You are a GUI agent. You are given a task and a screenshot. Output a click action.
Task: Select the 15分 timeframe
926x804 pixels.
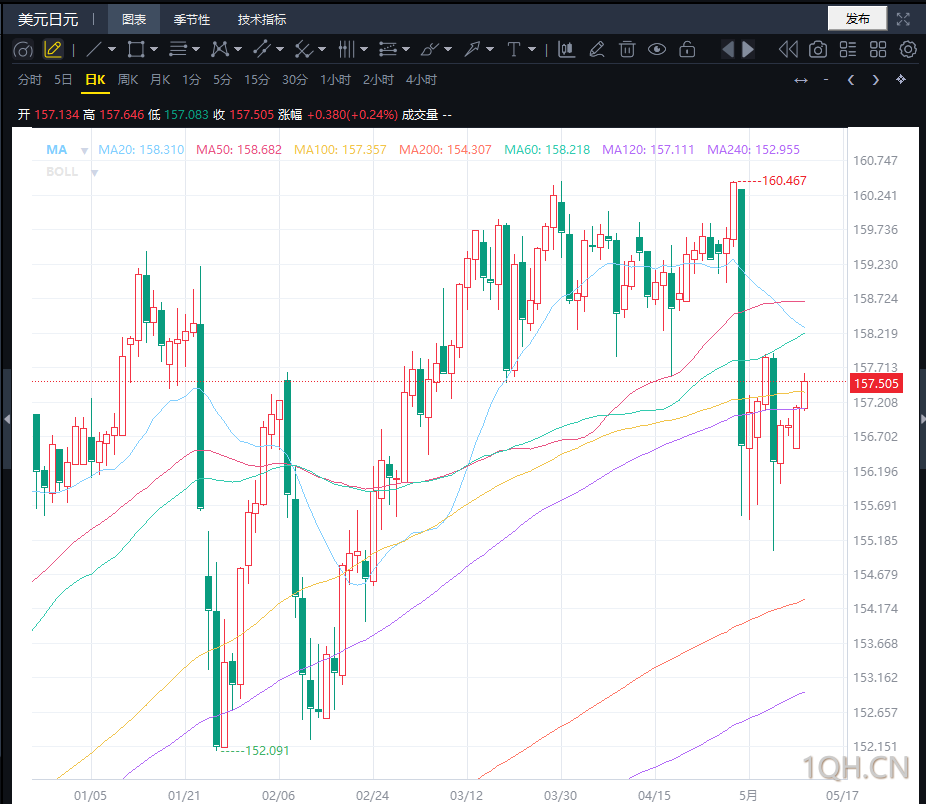coord(257,80)
